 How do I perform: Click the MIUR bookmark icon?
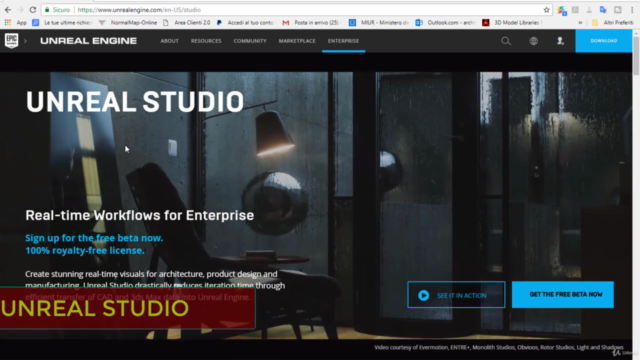point(352,23)
